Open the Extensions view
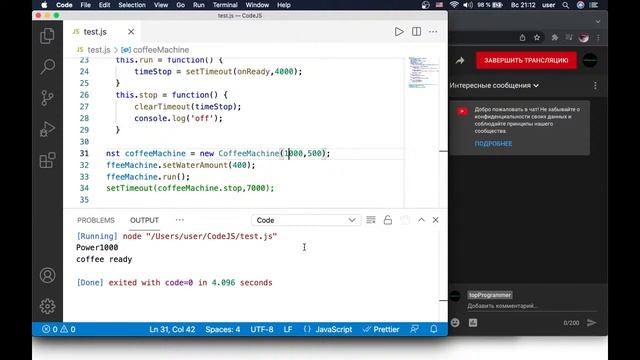 (47, 160)
